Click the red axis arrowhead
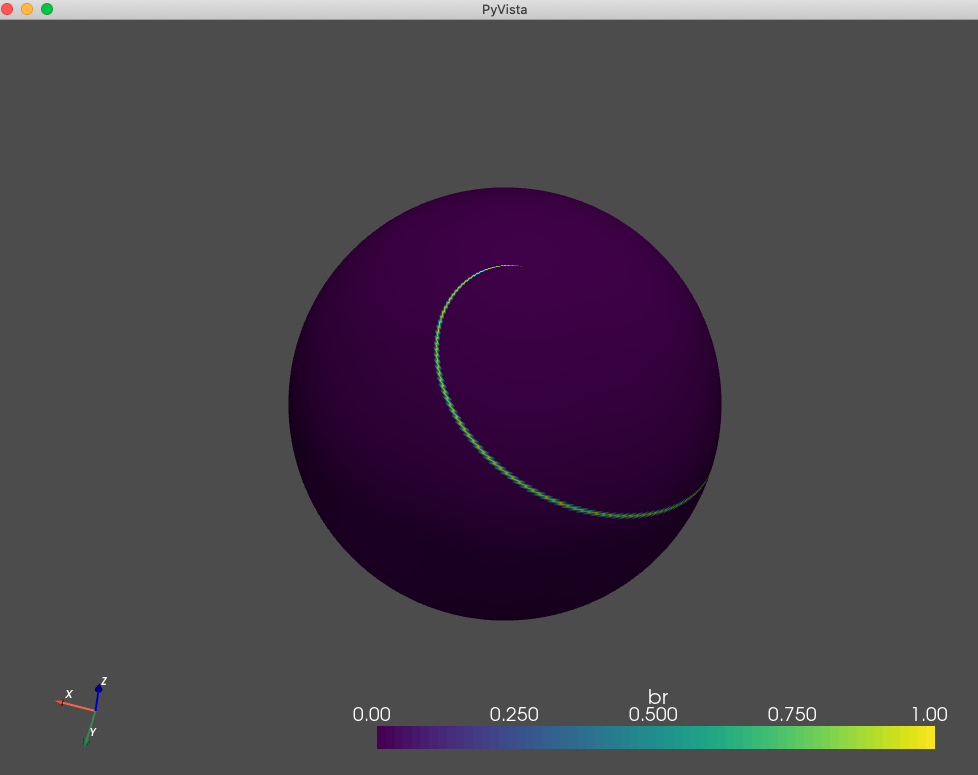The height and width of the screenshot is (775, 978). [x=59, y=703]
